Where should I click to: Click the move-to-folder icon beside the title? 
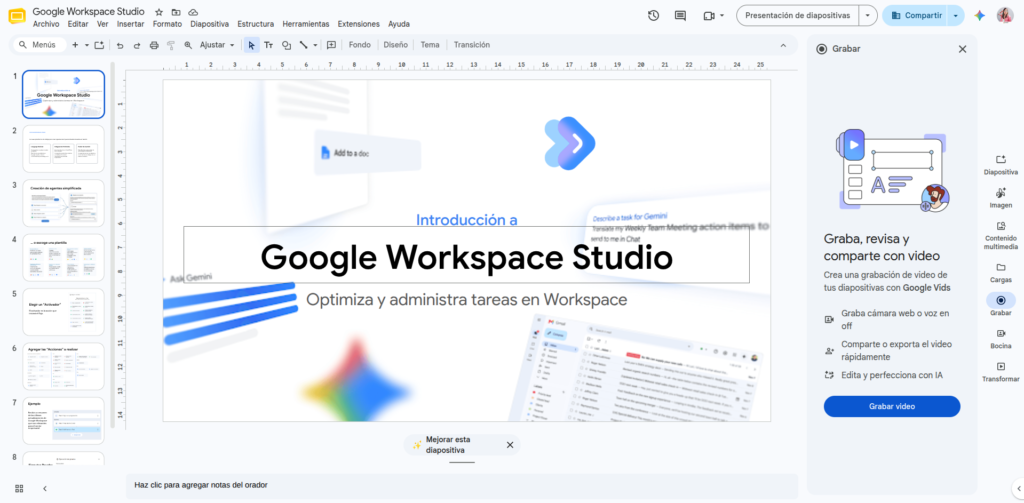coord(176,12)
